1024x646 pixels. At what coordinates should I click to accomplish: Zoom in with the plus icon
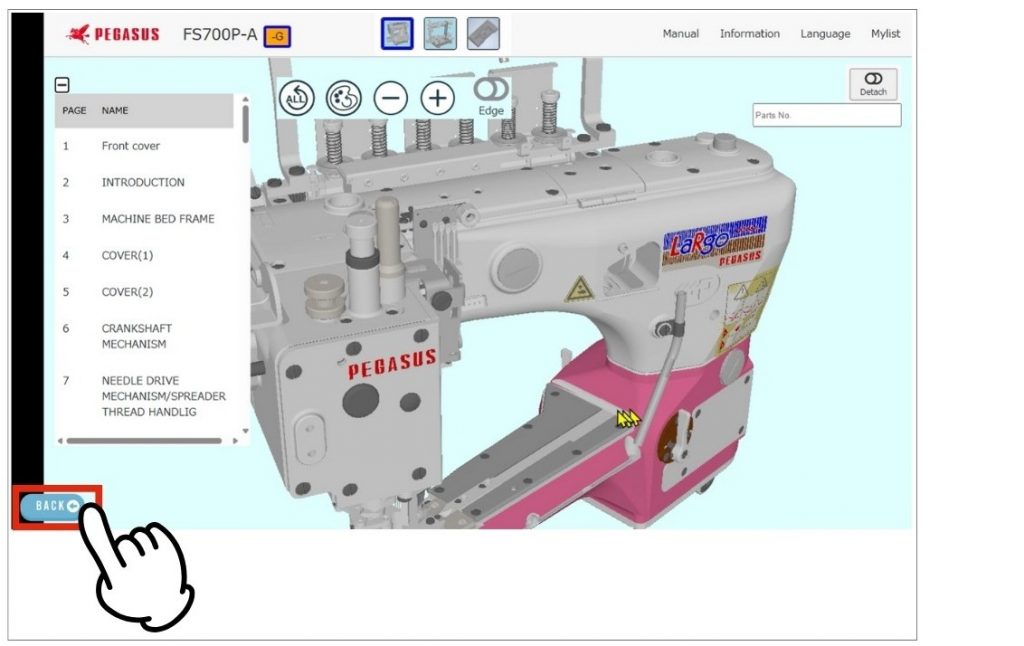click(437, 97)
